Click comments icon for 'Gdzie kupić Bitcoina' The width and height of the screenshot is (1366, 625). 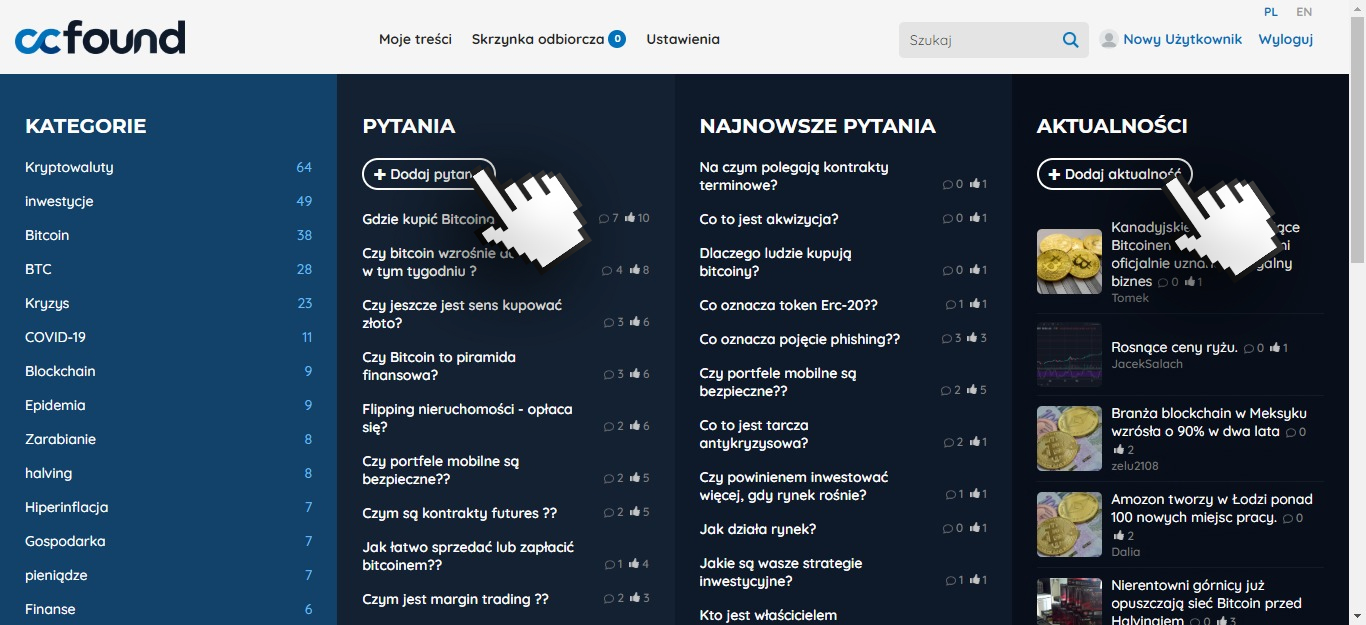pos(604,218)
